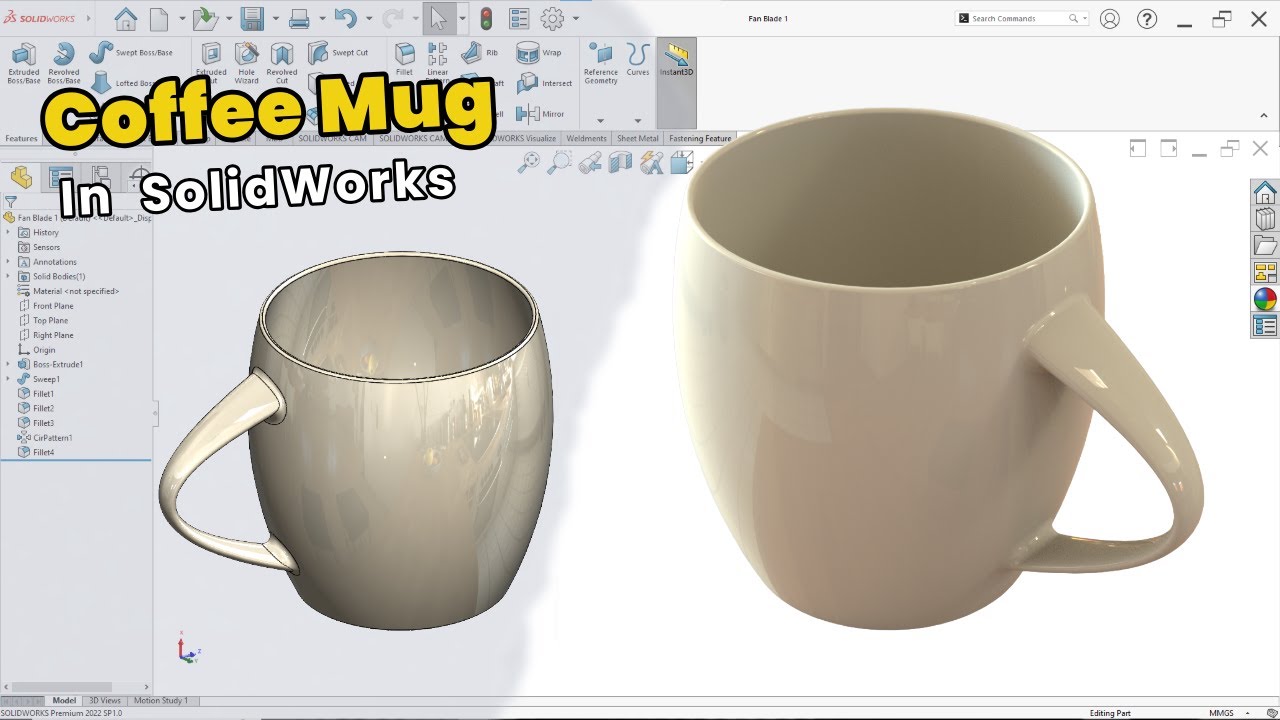Expand the SOLIDWORKS logo menu arrow
Viewport: 1280px width, 720px height.
pos(87,18)
